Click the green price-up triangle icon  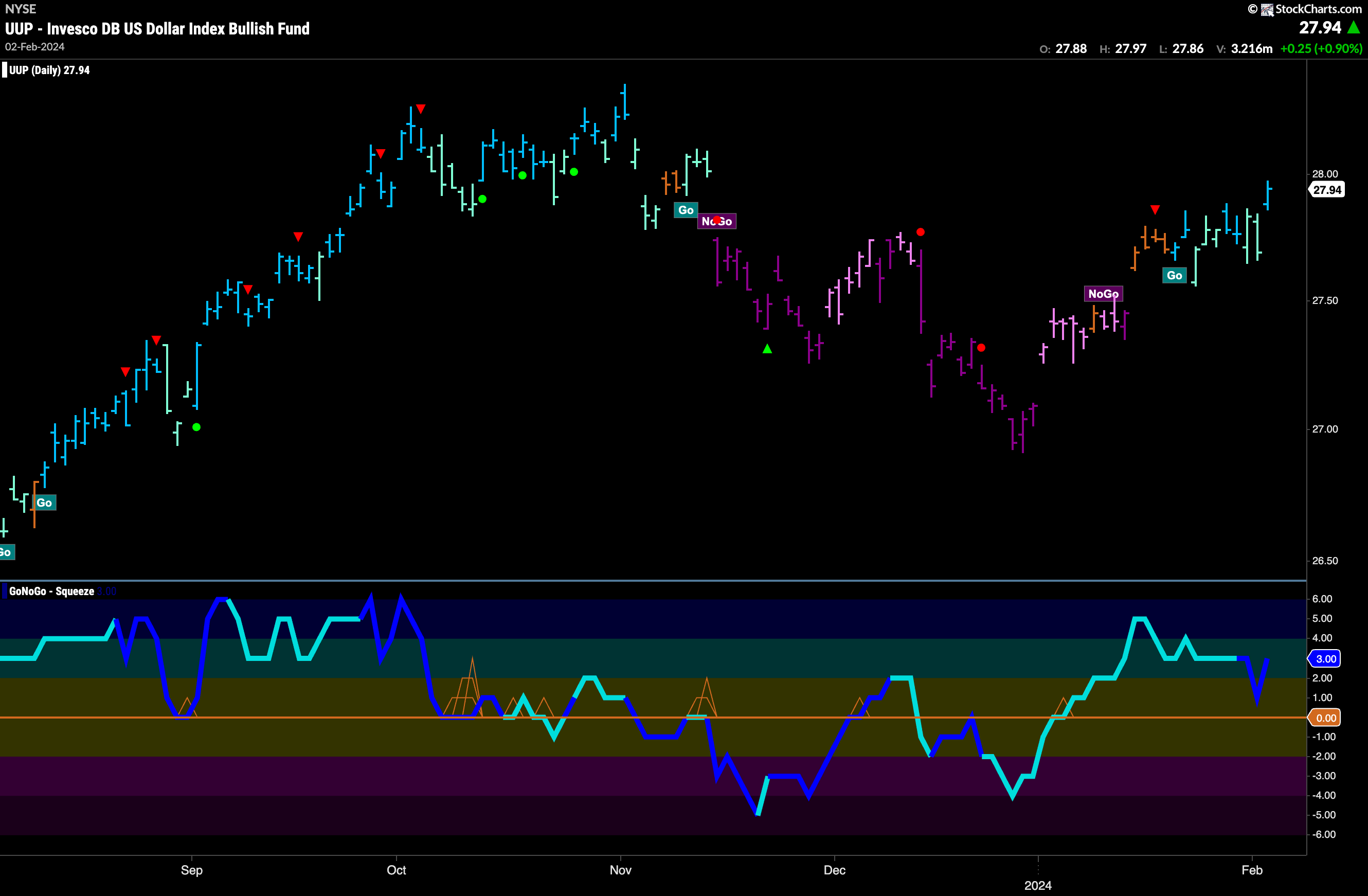(1354, 28)
